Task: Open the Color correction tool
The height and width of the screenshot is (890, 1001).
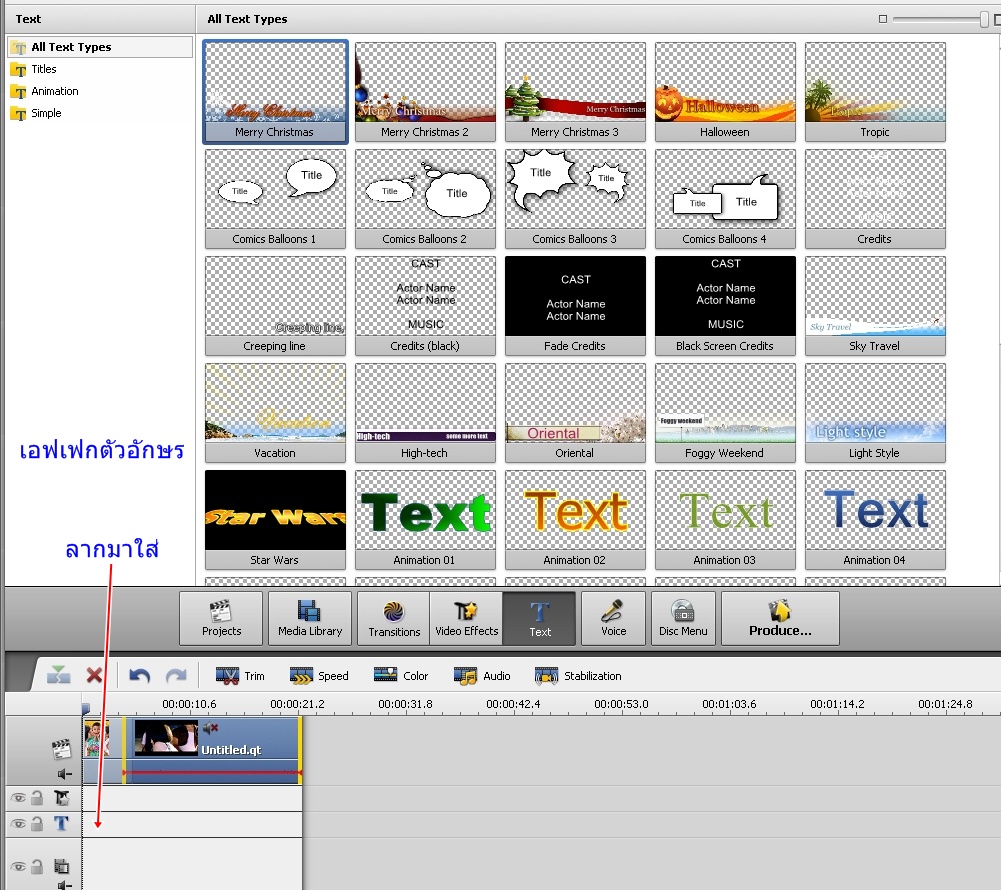Action: [x=401, y=675]
